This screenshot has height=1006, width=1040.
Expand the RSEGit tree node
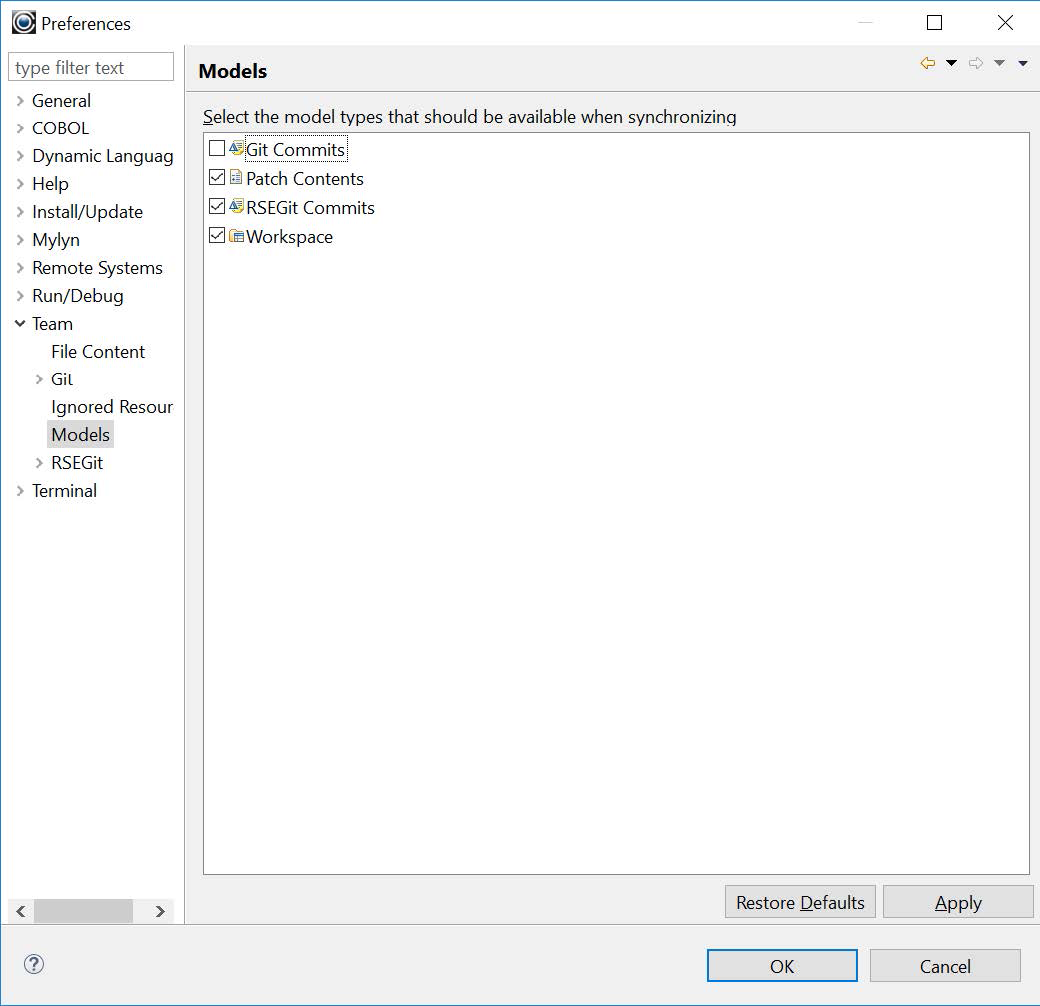(x=39, y=463)
